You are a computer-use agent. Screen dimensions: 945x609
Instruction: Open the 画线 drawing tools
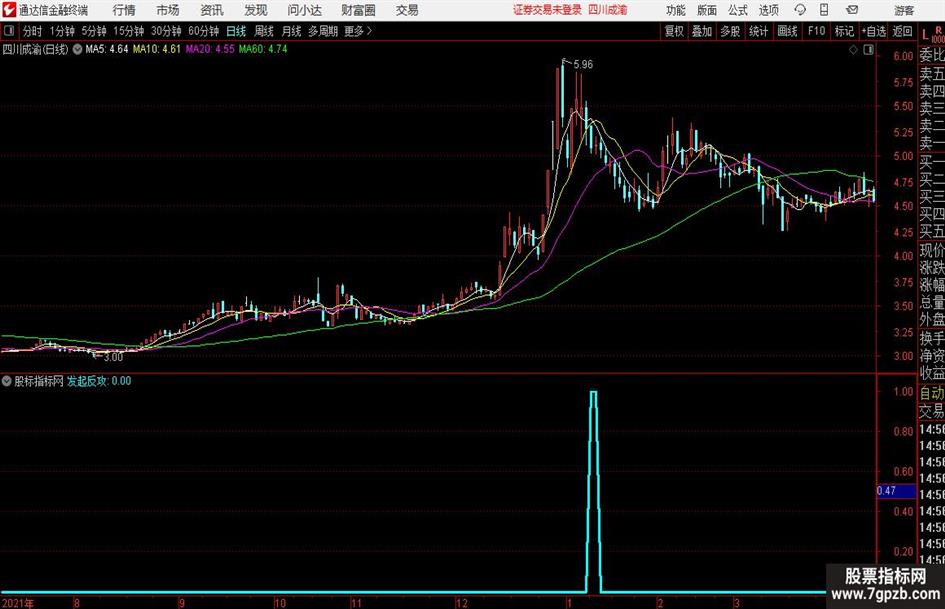point(787,31)
